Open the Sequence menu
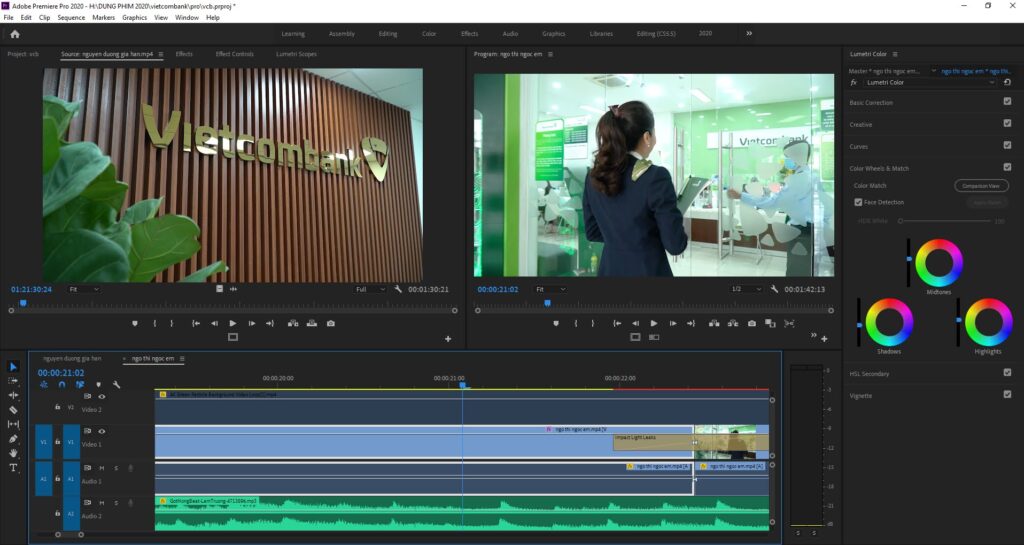The width and height of the screenshot is (1024, 545). (x=71, y=18)
